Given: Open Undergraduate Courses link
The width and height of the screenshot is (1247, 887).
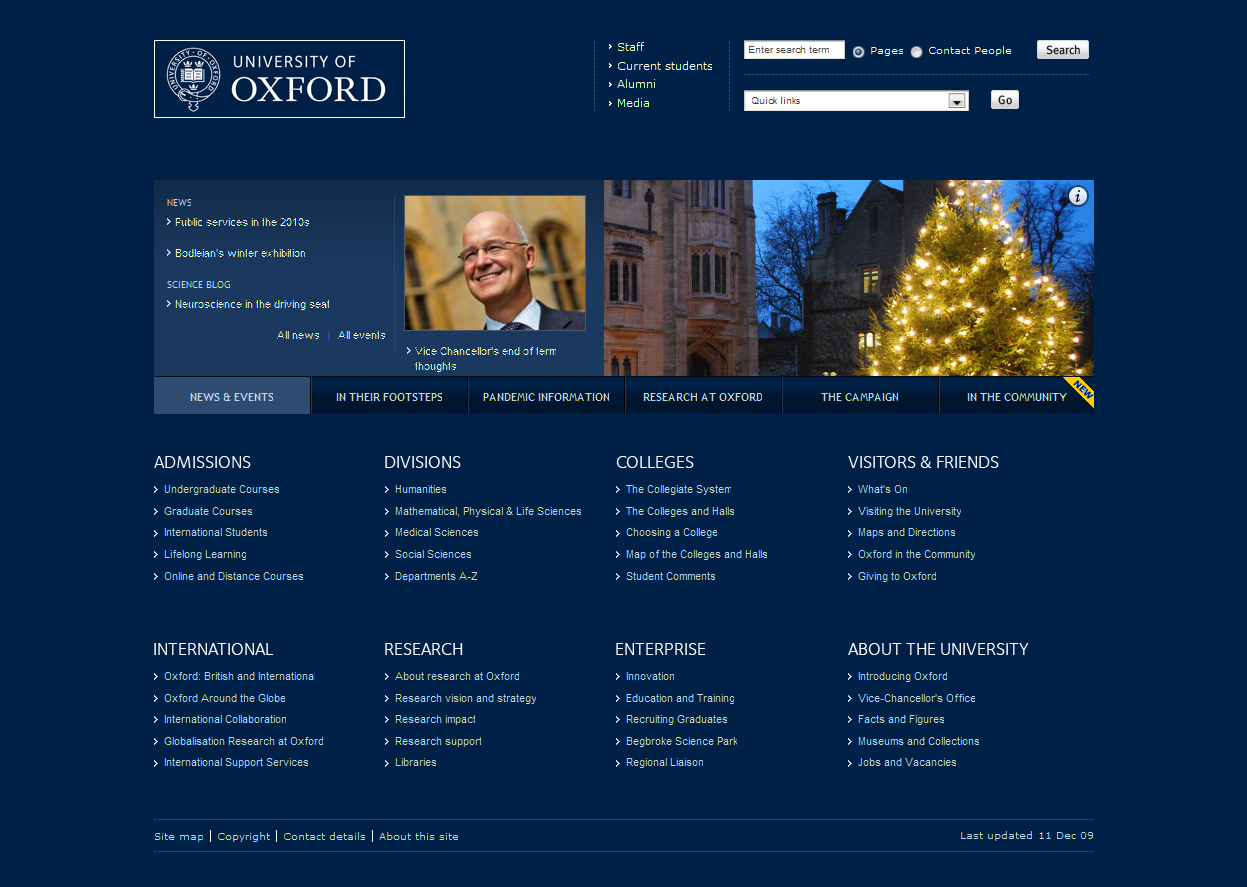Looking at the screenshot, I should [221, 490].
